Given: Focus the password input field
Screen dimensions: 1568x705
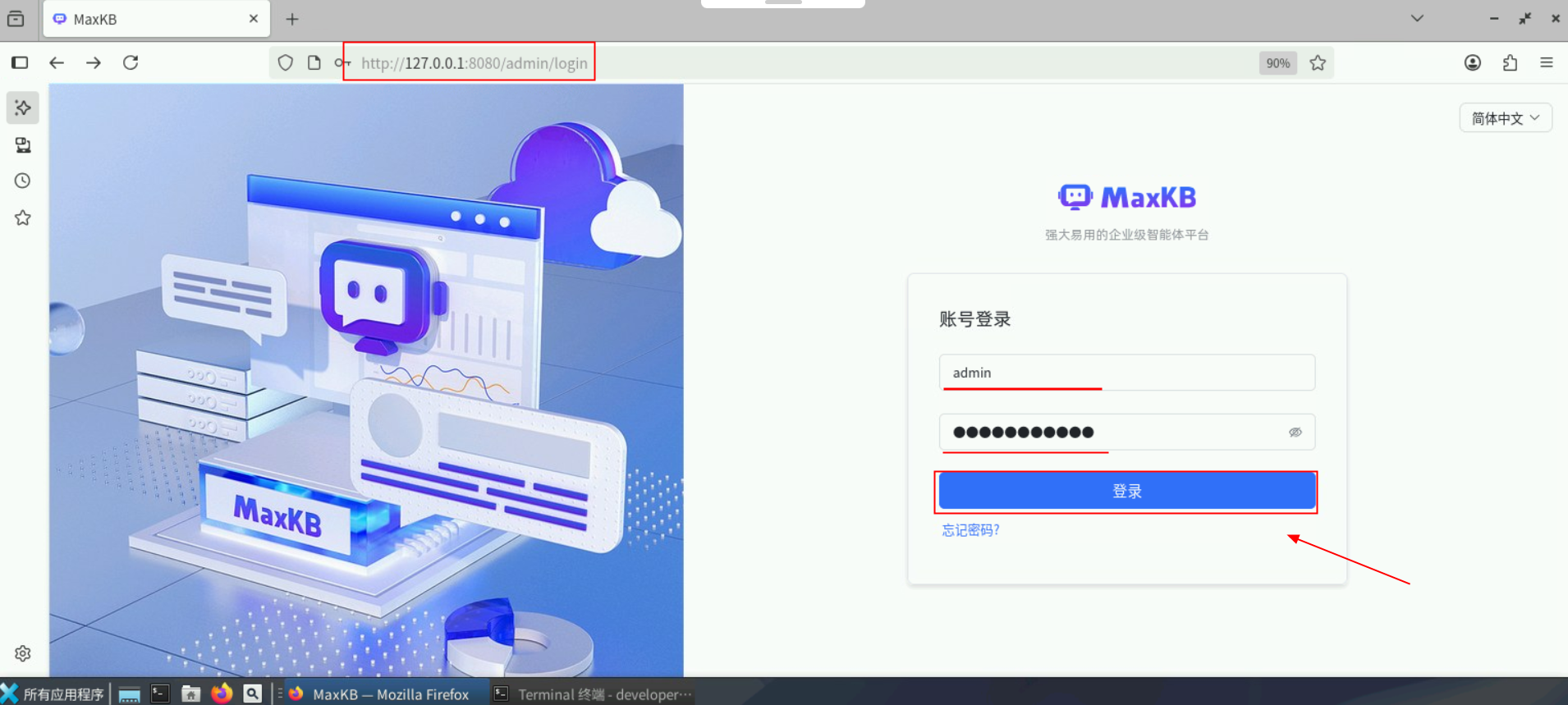Looking at the screenshot, I should pyautogui.click(x=1126, y=433).
